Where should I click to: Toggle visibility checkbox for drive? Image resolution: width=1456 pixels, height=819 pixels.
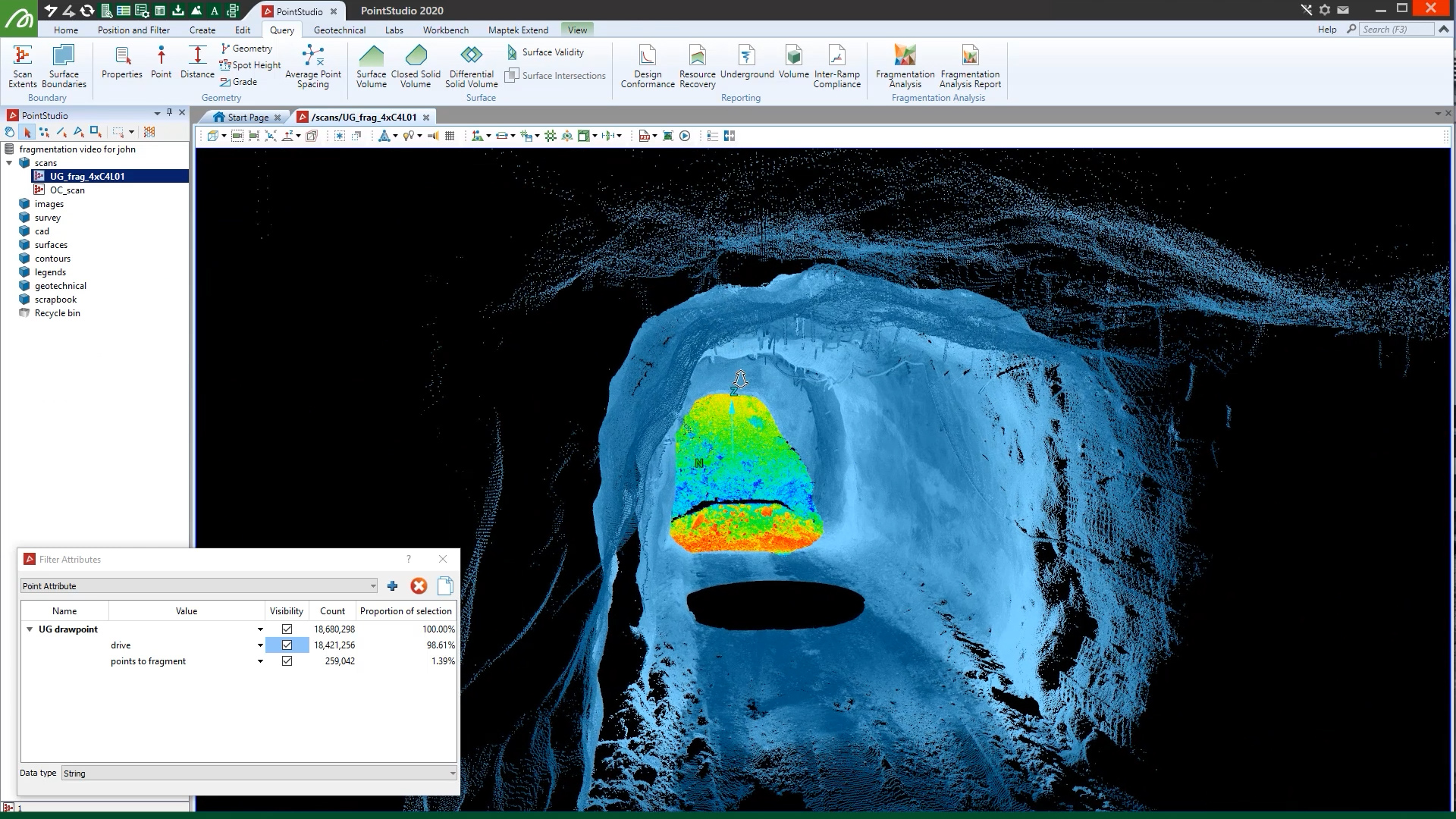pyautogui.click(x=287, y=645)
